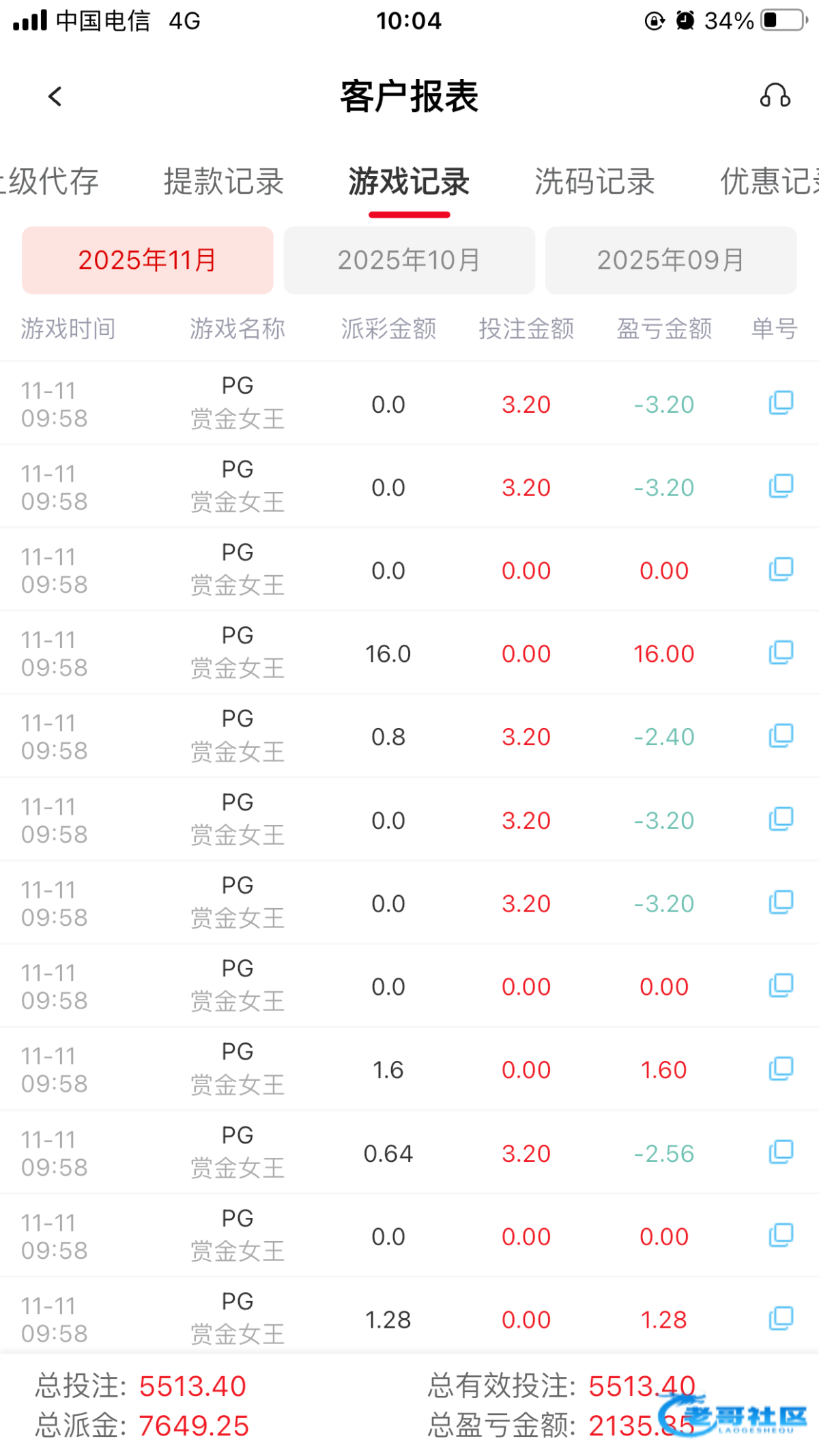Tap the 盈亏金额 column header
Image resolution: width=819 pixels, height=1456 pixels.
[x=664, y=329]
